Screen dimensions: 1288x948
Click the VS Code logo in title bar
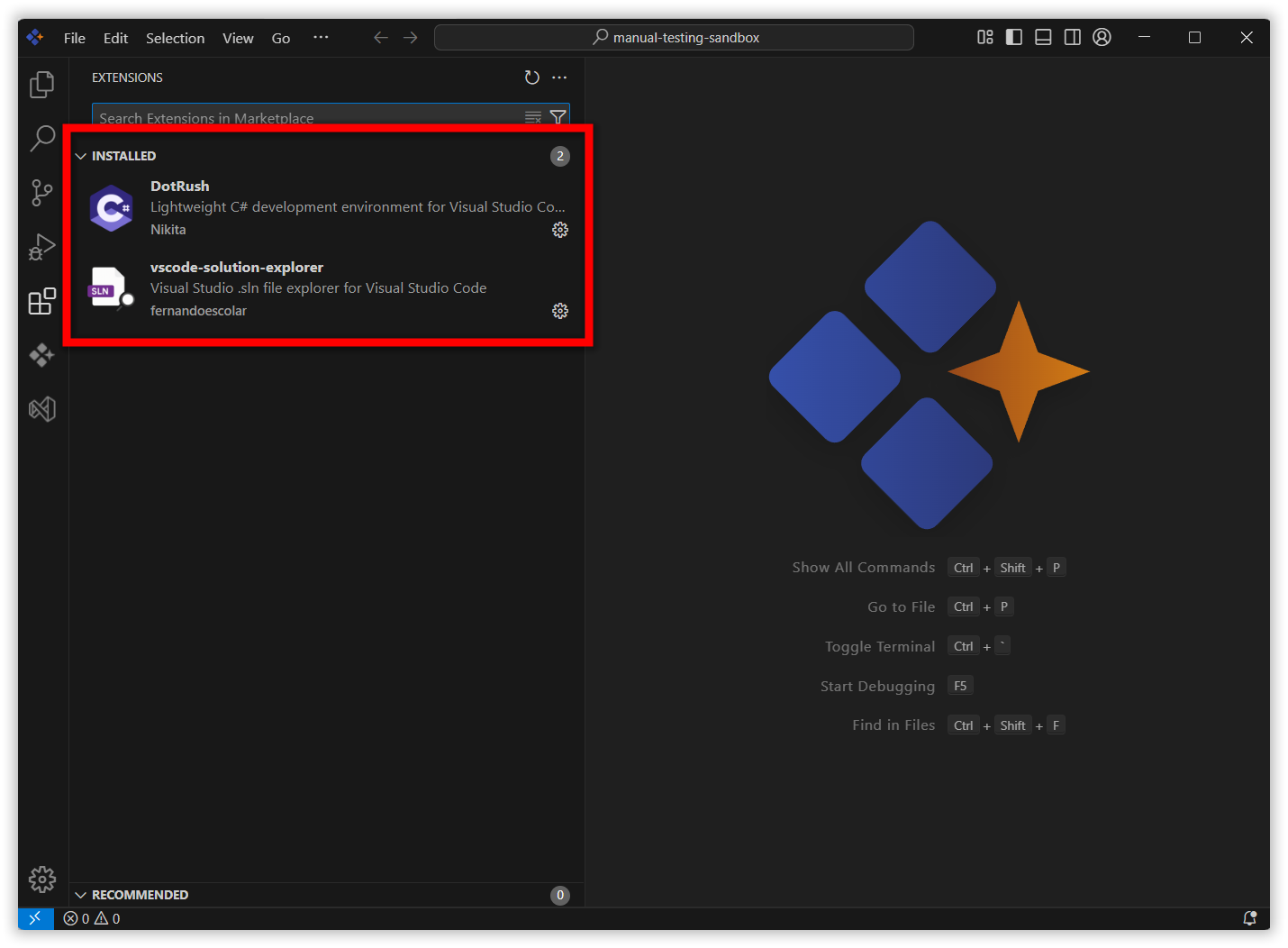click(x=35, y=37)
